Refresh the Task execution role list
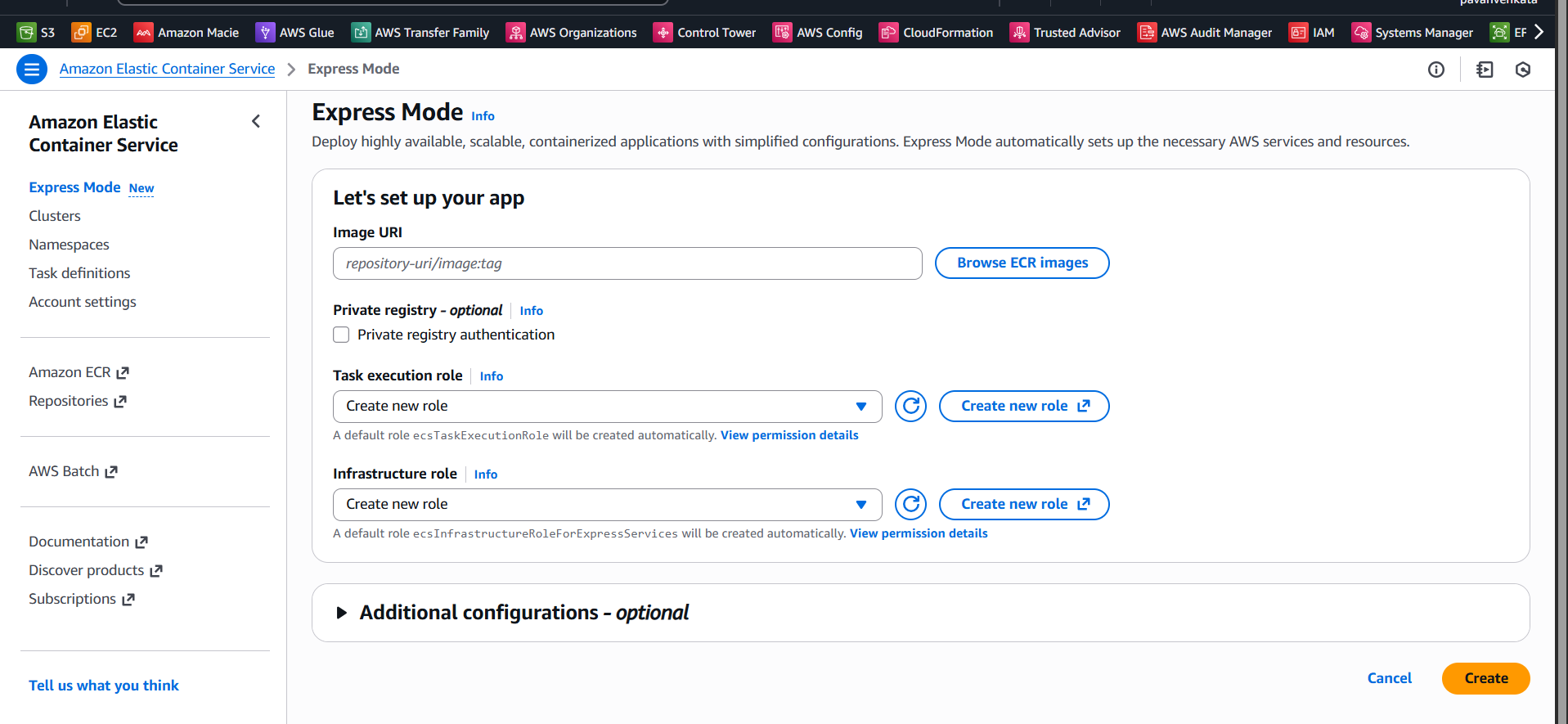 (x=910, y=407)
